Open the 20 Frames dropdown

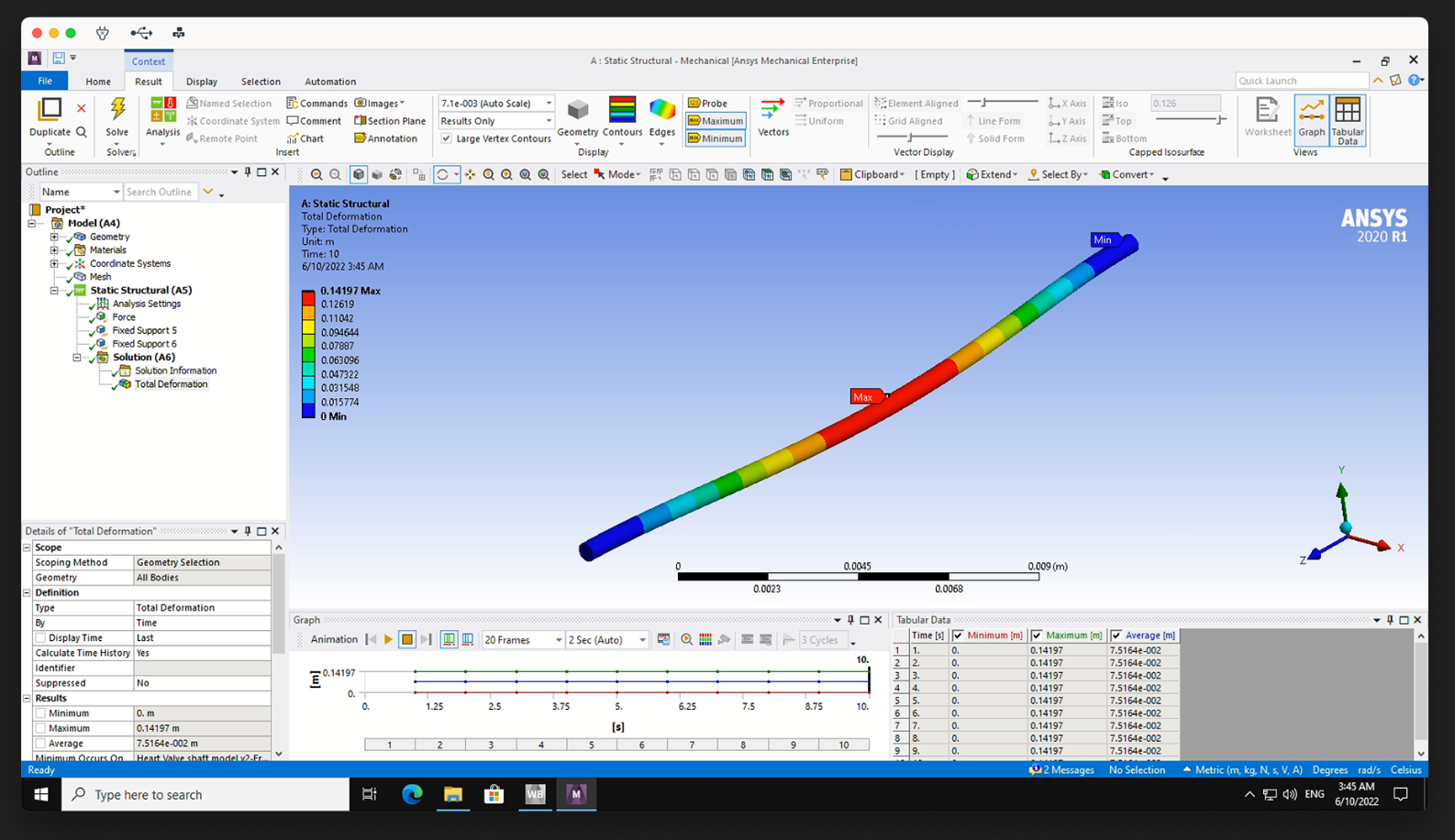(x=523, y=639)
